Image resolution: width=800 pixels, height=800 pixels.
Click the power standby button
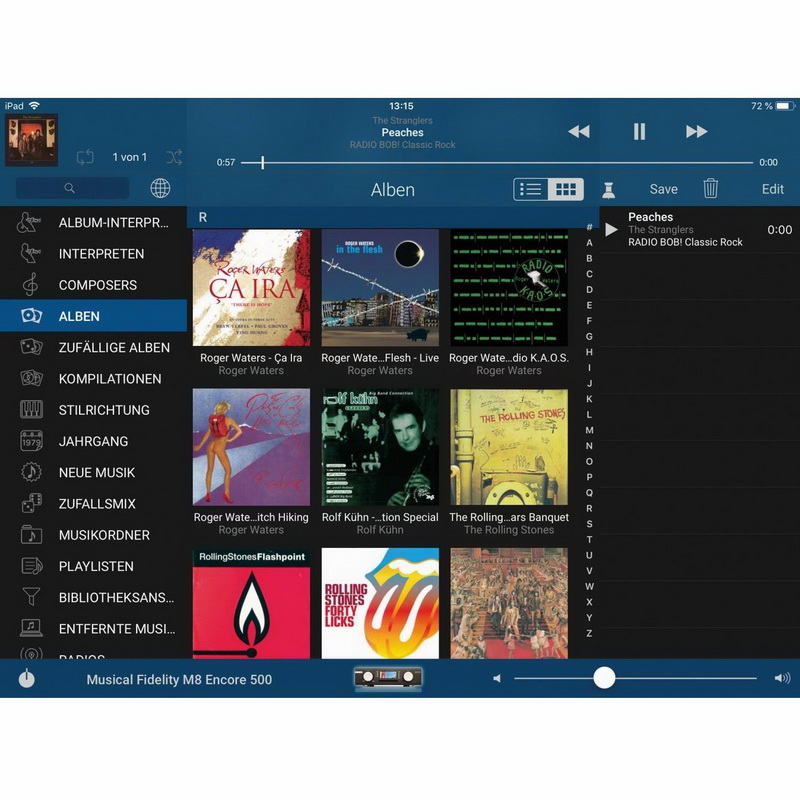point(27,679)
